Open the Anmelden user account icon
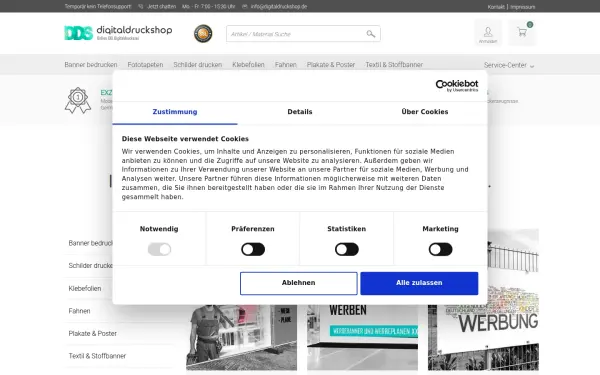 click(x=488, y=34)
